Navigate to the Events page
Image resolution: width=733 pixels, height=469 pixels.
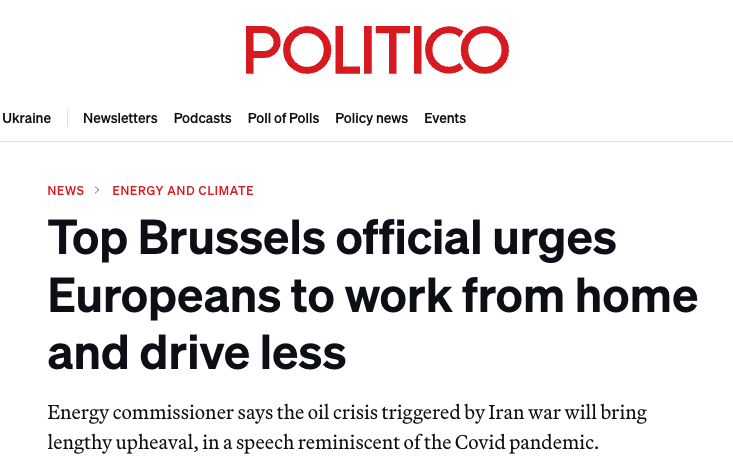[x=445, y=118]
